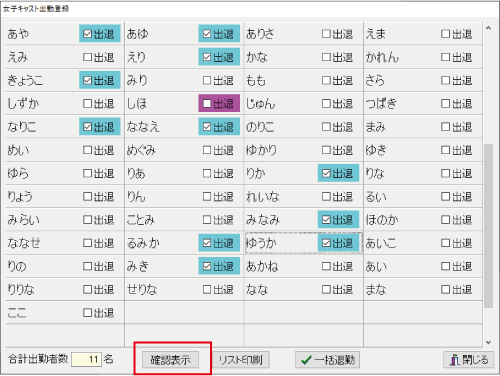Image resolution: width=500 pixels, height=376 pixels.
Task: Click the 合計出勤者数 number field
Action: click(x=86, y=360)
